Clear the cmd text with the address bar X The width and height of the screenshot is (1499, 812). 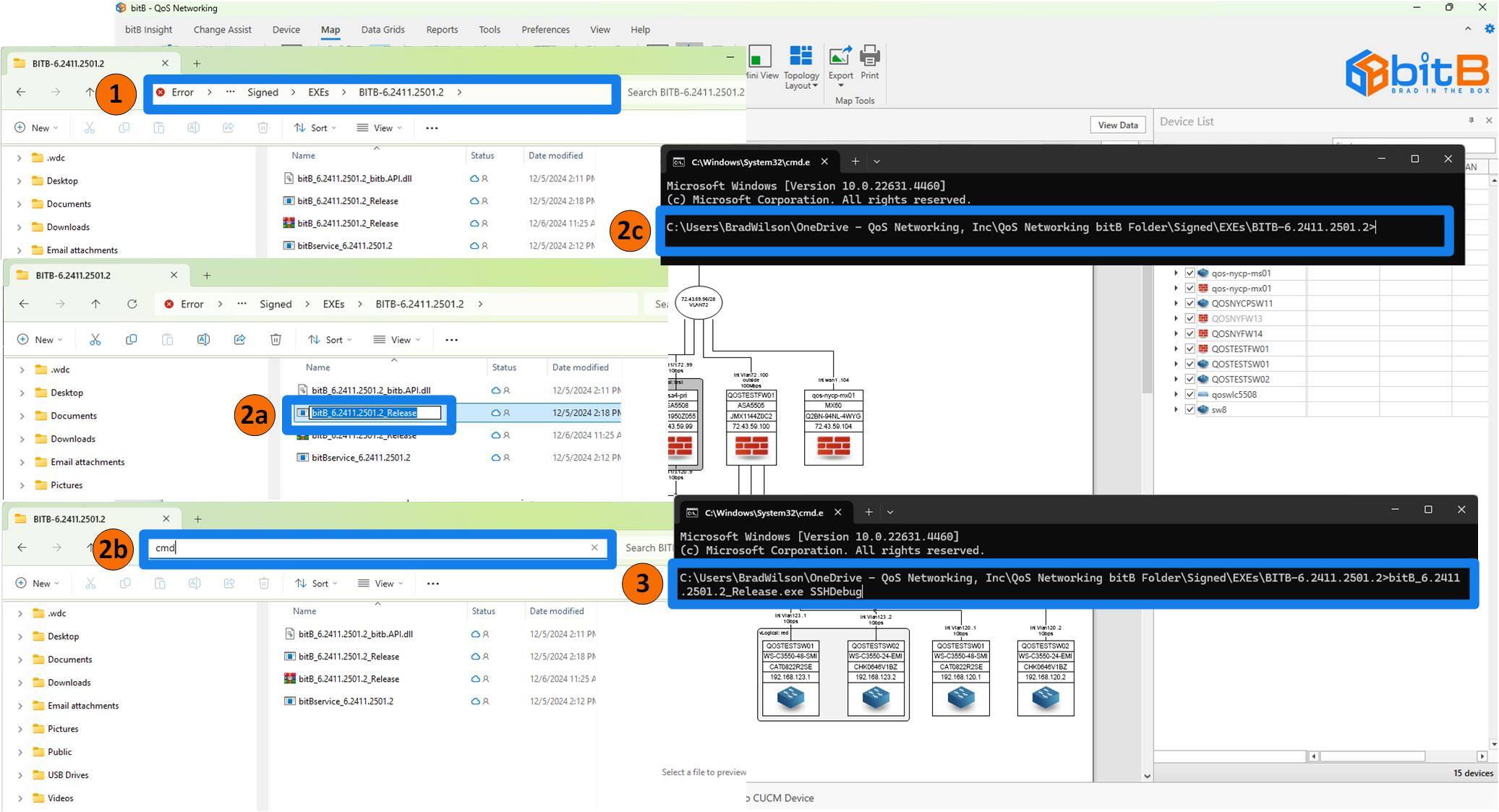594,547
